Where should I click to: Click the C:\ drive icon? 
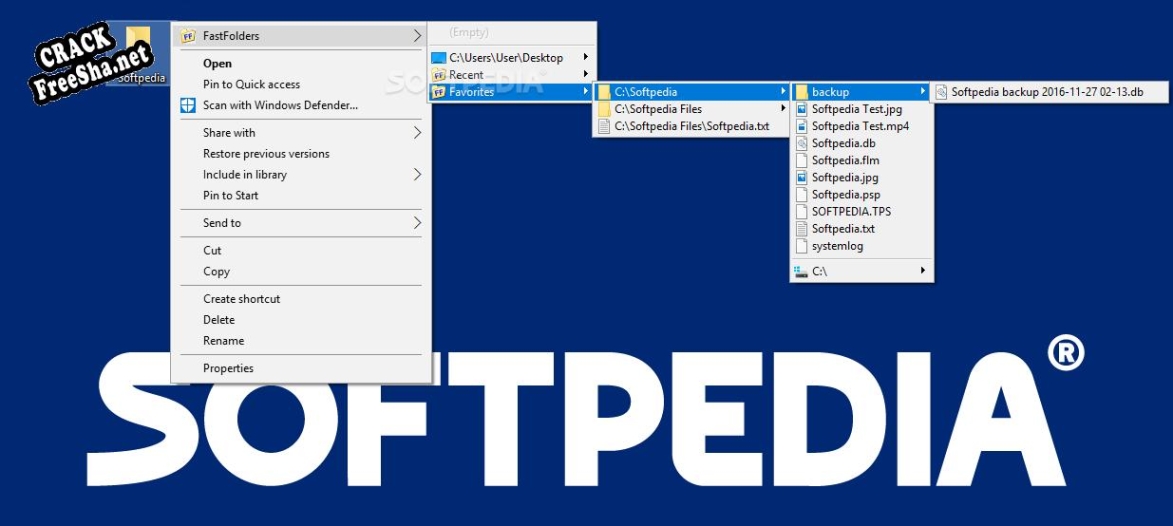pos(800,271)
